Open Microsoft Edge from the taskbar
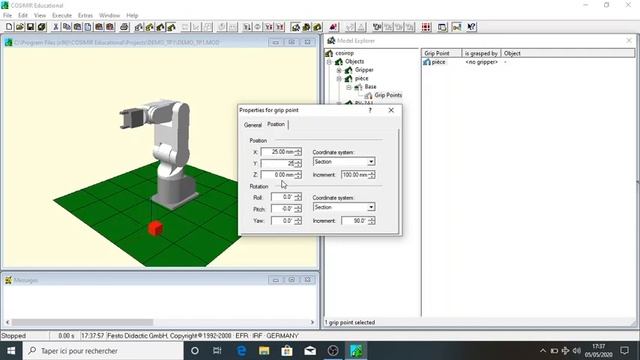The width and height of the screenshot is (640, 360). pos(241,351)
